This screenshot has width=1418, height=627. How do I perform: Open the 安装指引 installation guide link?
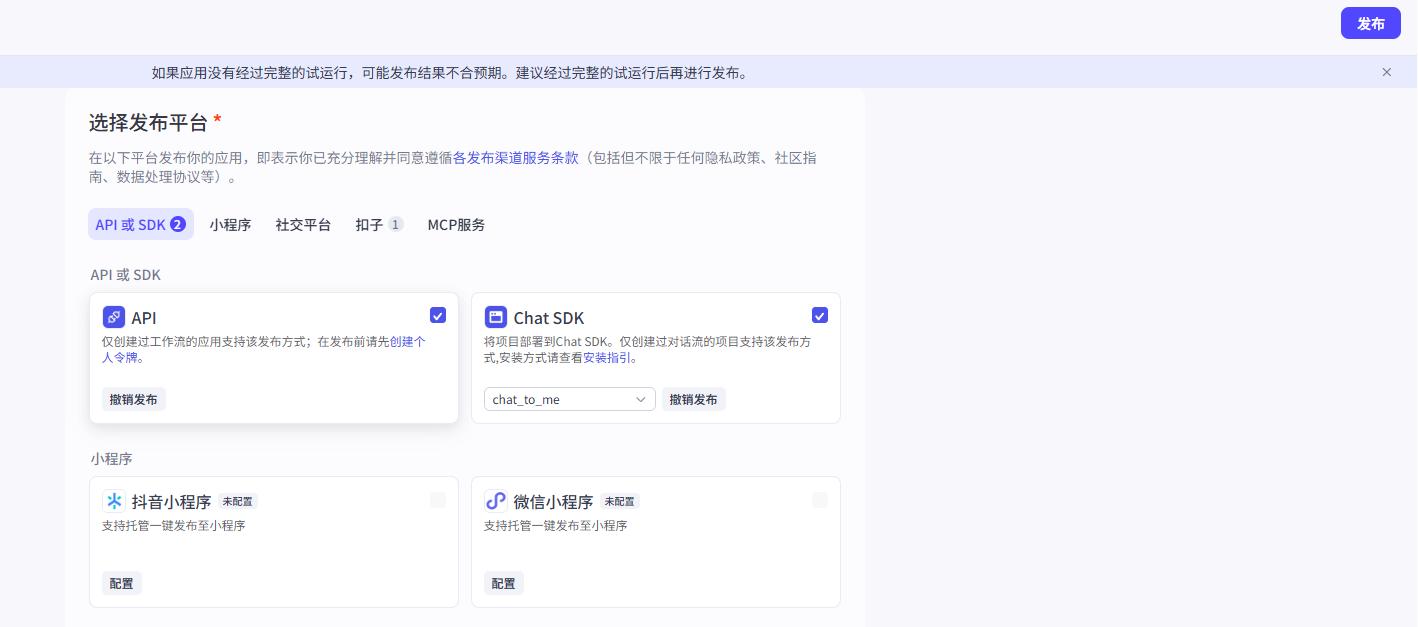pos(608,358)
